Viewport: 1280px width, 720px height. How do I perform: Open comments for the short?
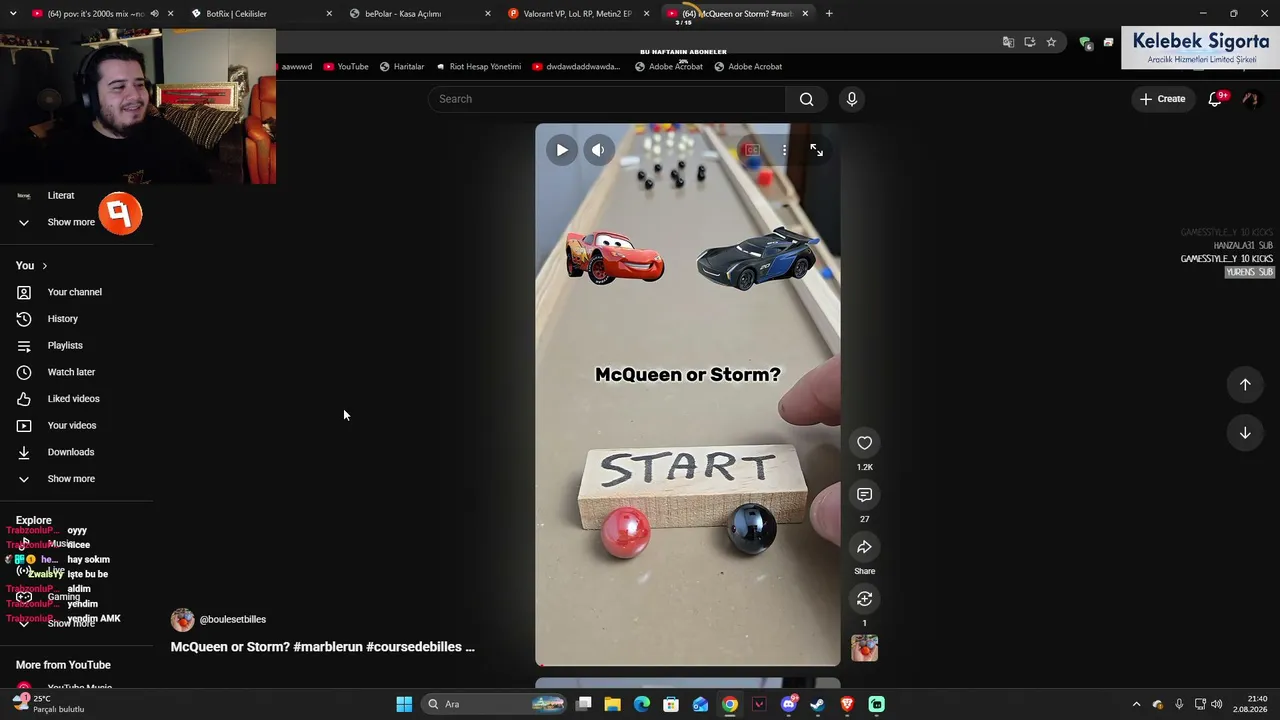pyautogui.click(x=865, y=495)
